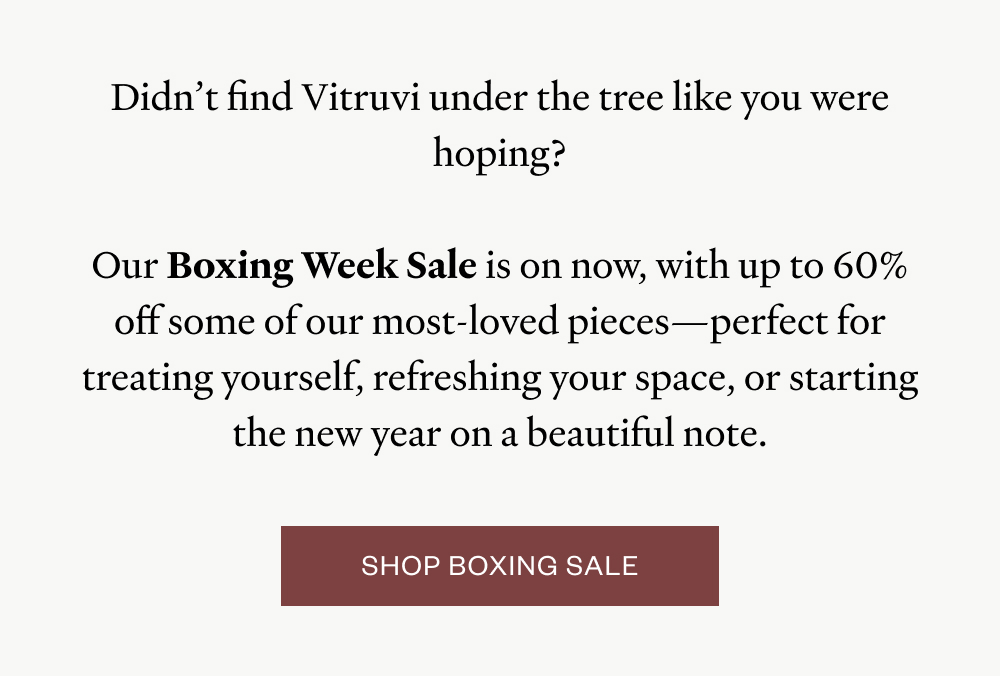Click the word "Our" starting the paragraph
This screenshot has height=676, width=1000.
[x=124, y=267]
